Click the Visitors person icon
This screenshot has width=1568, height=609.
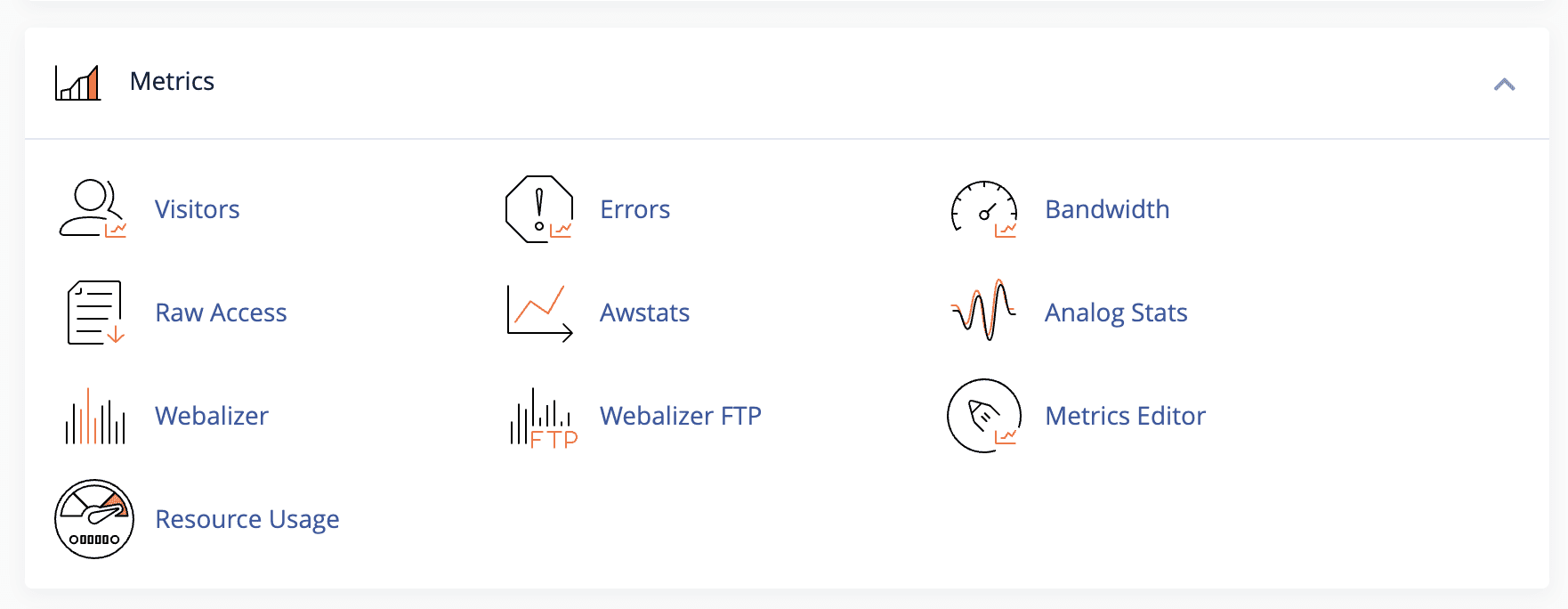click(93, 209)
